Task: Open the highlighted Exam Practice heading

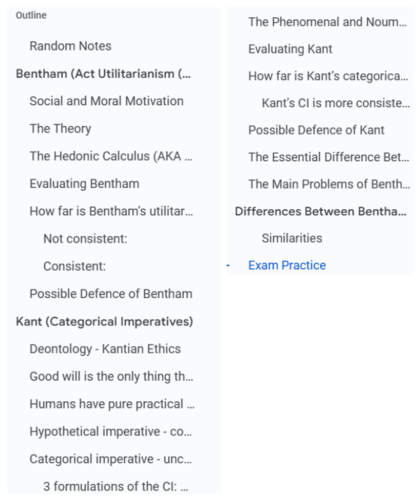Action: 287,265
